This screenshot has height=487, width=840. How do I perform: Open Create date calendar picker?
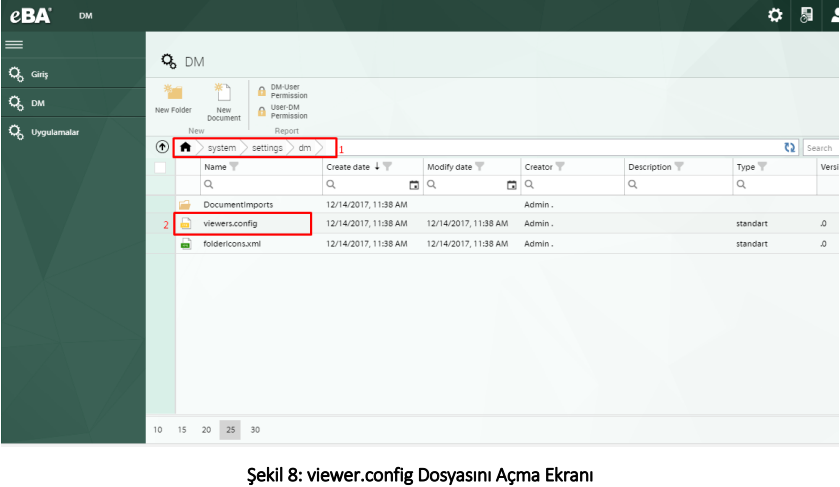414,185
